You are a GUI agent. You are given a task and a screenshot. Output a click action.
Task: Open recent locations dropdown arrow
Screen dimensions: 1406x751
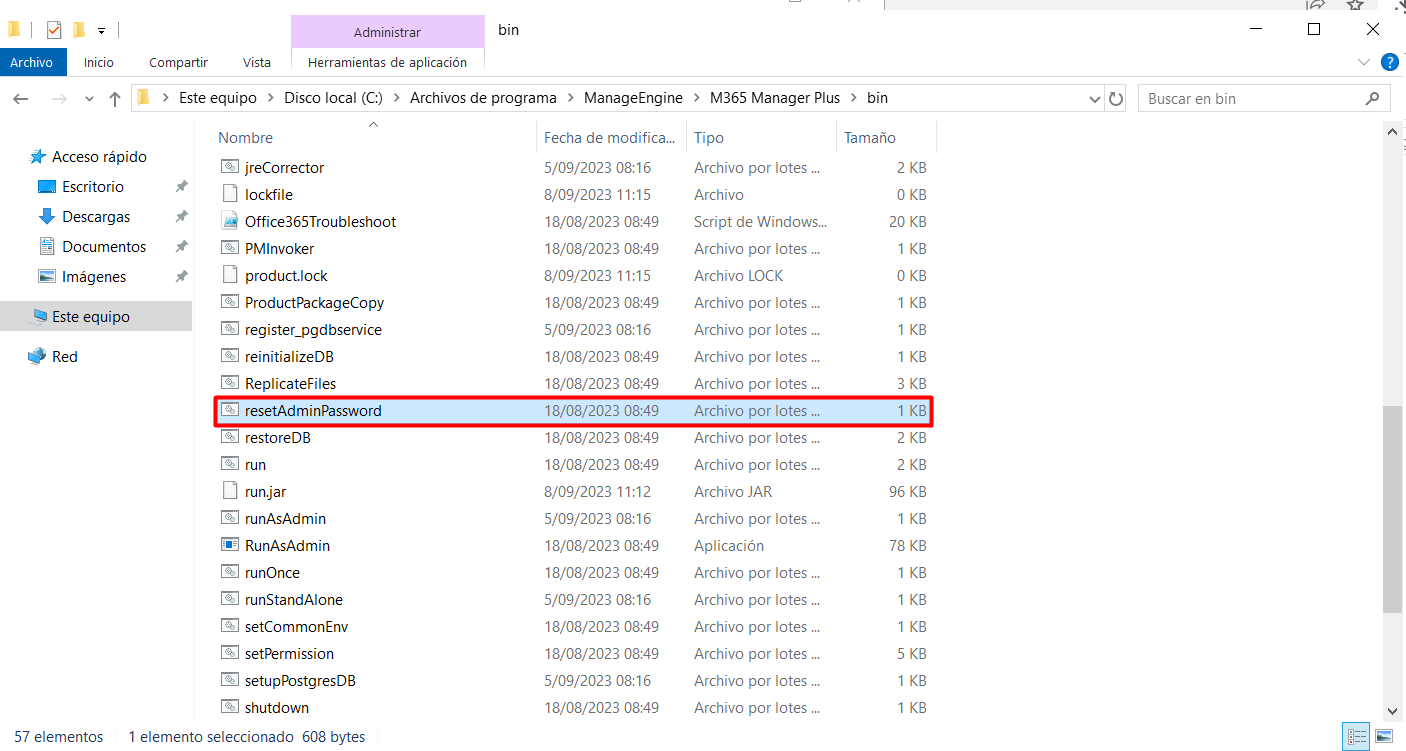click(x=89, y=99)
